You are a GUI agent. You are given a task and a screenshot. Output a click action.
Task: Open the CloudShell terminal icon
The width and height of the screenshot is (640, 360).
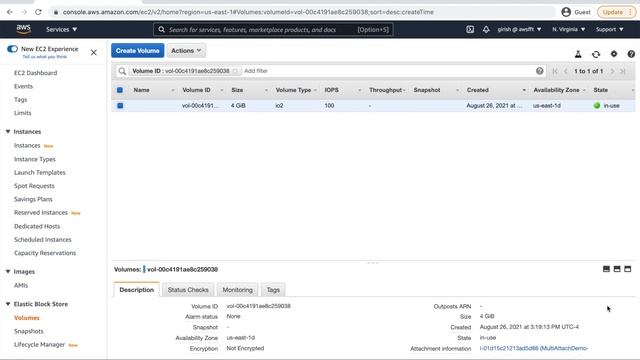(x=470, y=29)
